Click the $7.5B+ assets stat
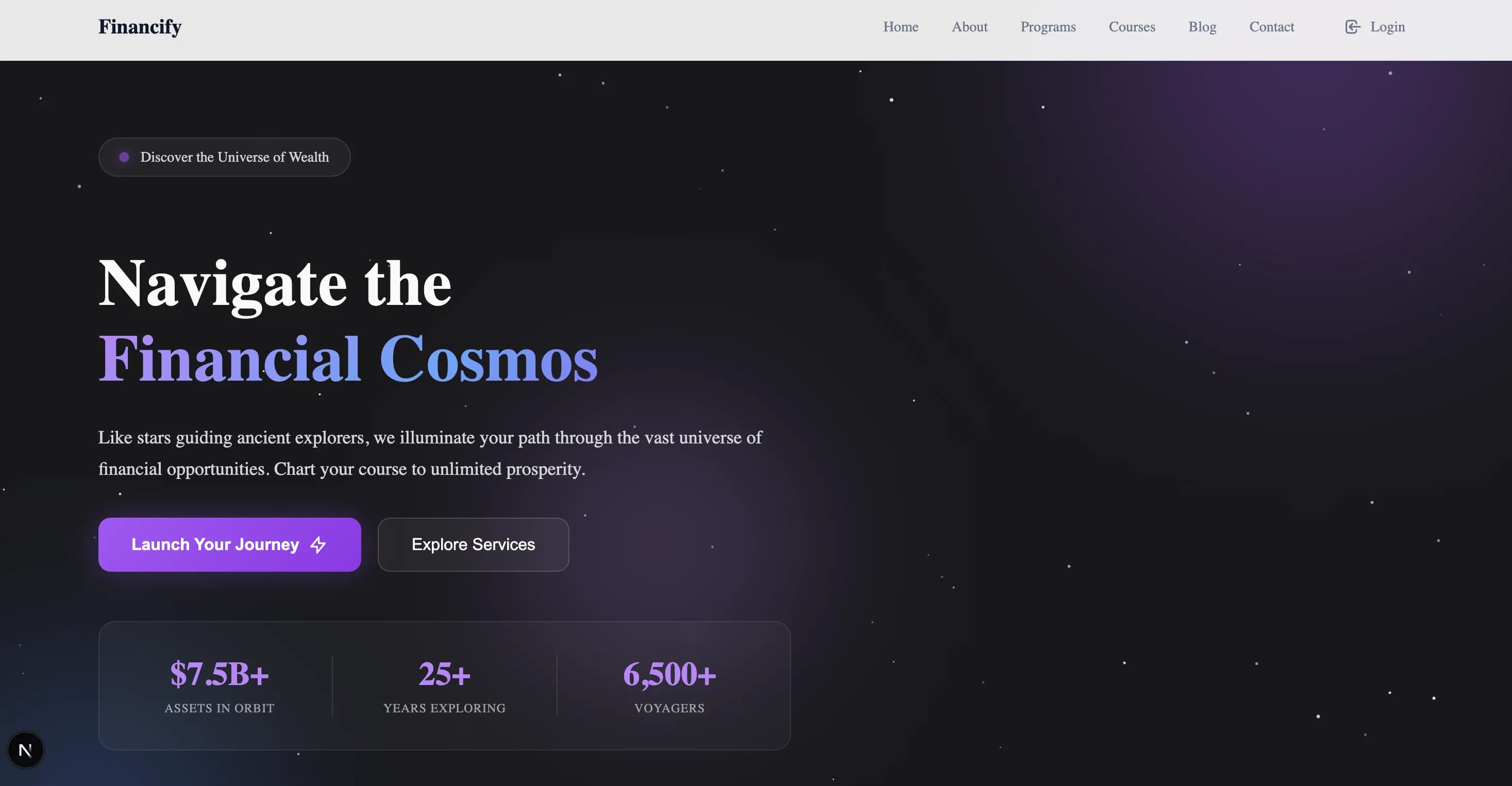The image size is (1512, 786). tap(220, 674)
